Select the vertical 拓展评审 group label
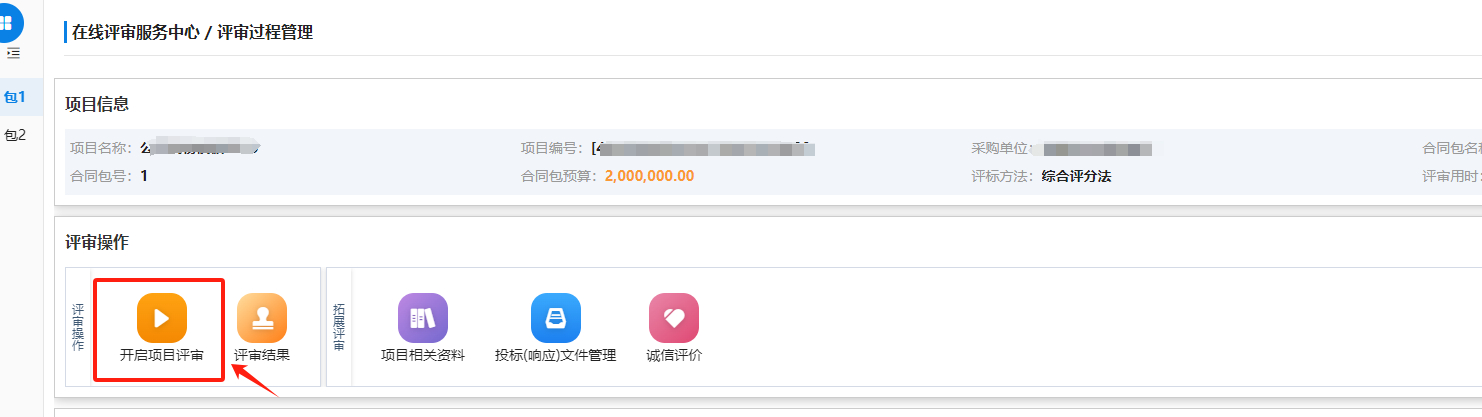This screenshot has width=1482, height=417. [339, 326]
